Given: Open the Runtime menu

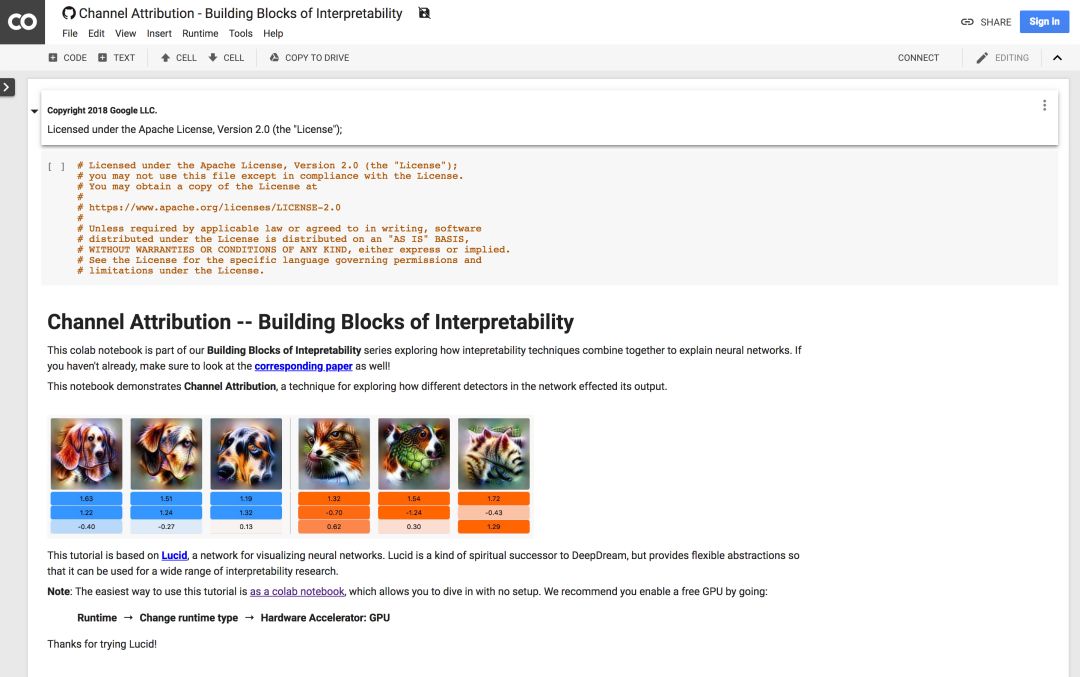Looking at the screenshot, I should 200,33.
